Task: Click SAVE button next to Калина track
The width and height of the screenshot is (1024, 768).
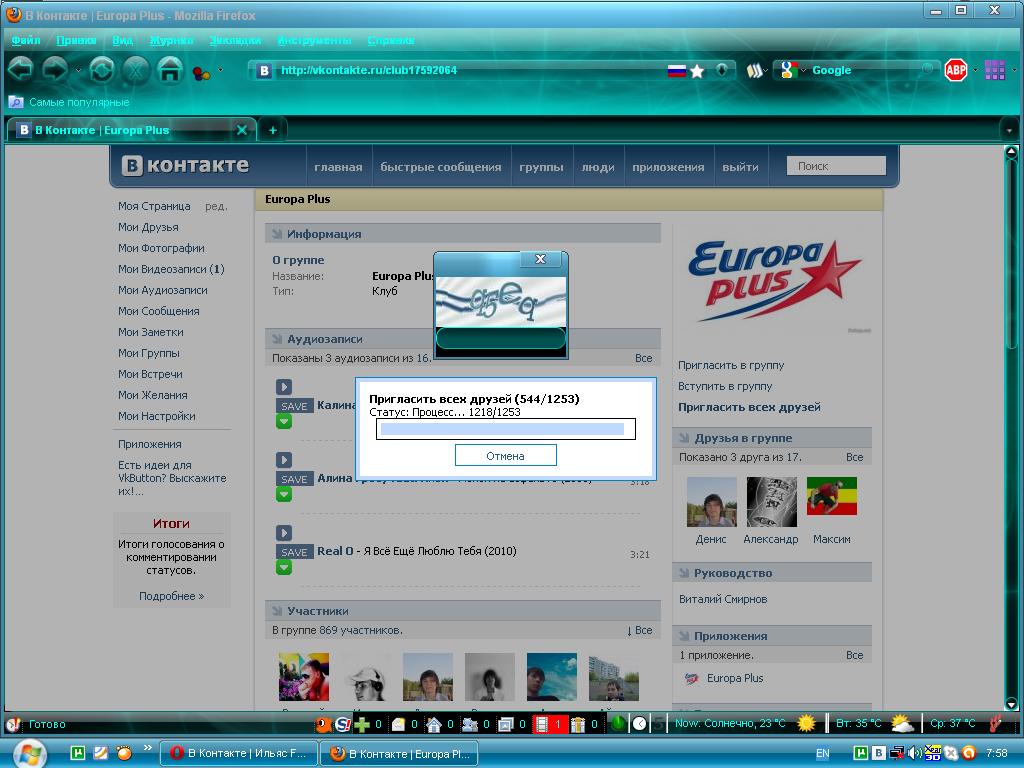Action: point(295,406)
